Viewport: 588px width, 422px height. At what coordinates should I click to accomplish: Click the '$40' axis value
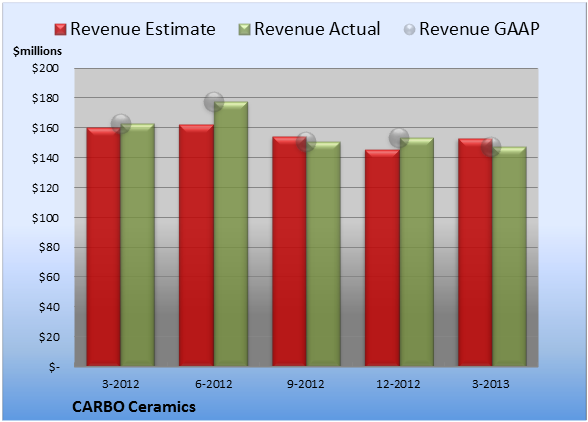pyautogui.click(x=49, y=307)
